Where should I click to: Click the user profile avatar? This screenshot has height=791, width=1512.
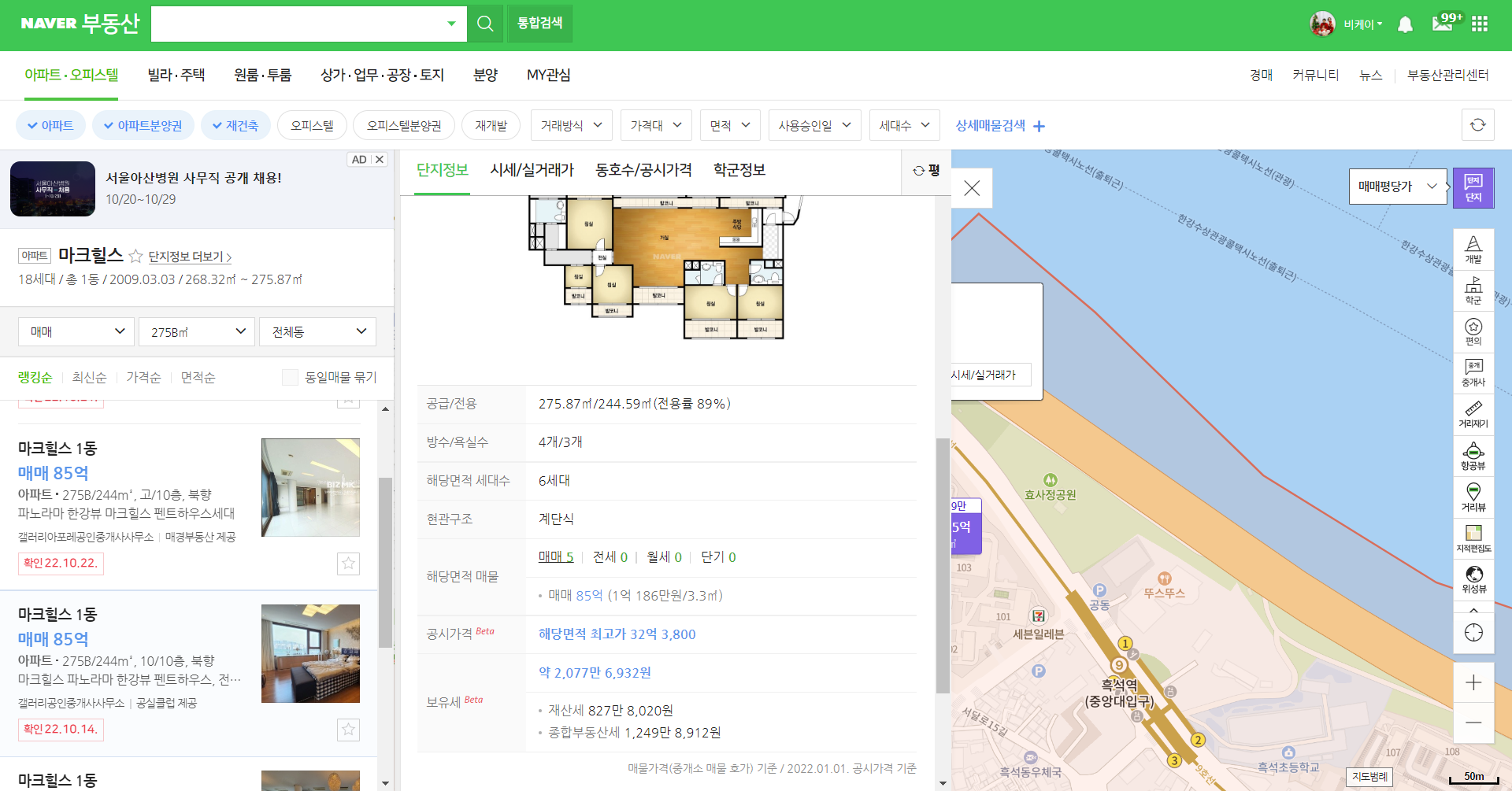point(1322,24)
